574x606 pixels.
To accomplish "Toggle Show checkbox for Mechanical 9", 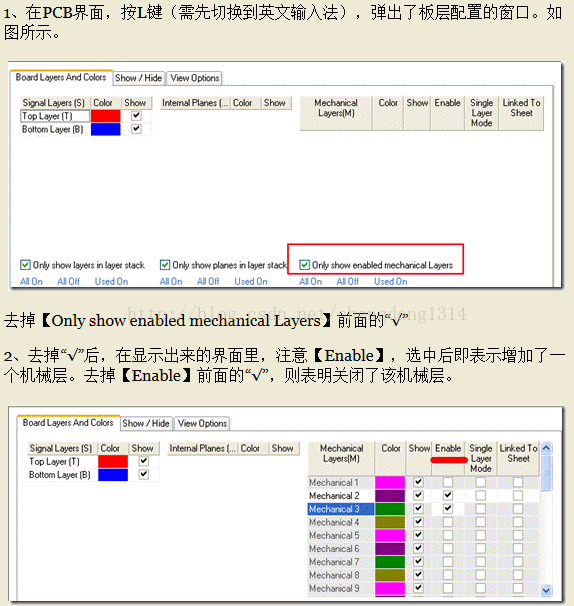I will pyautogui.click(x=418, y=588).
